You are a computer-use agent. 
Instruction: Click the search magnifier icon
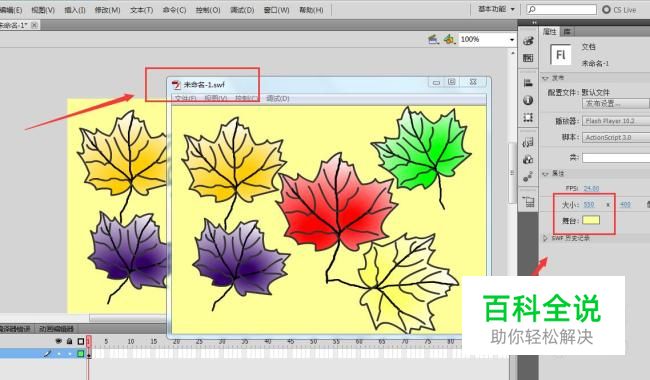532,9
